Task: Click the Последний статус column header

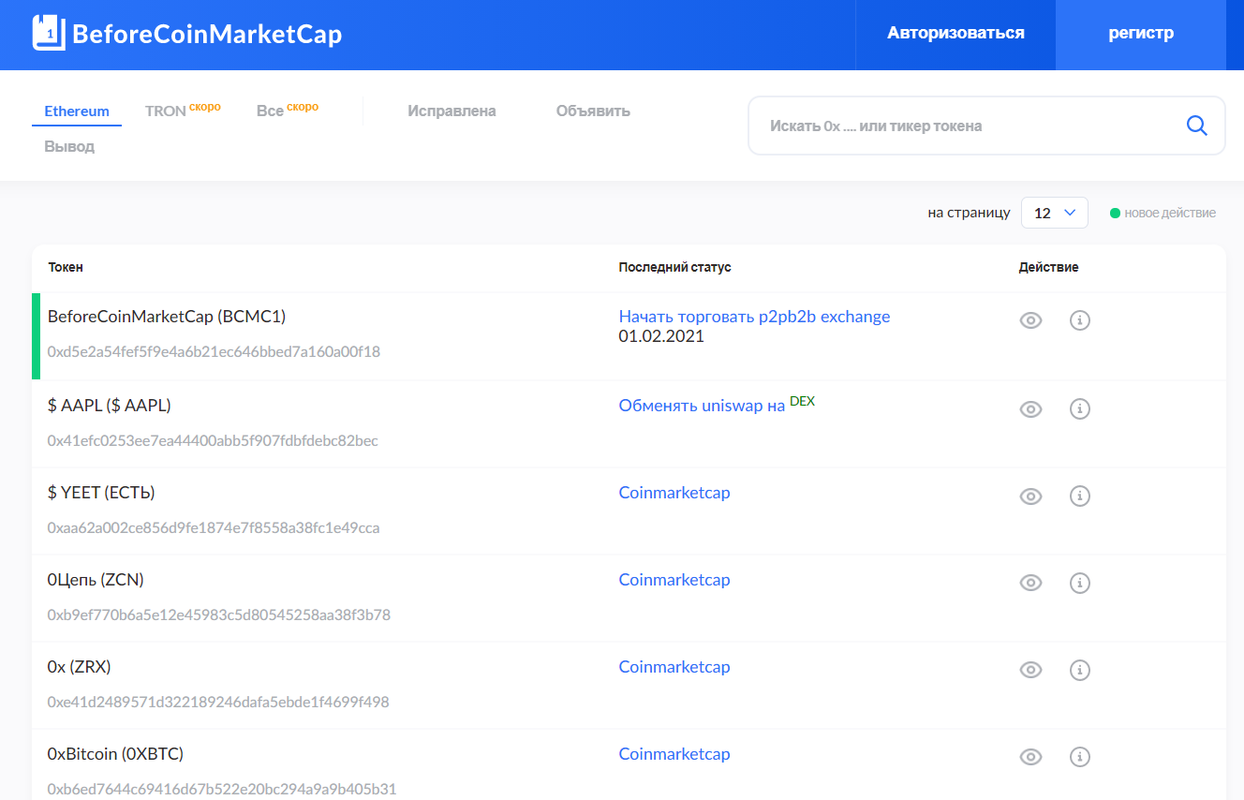Action: (x=675, y=267)
